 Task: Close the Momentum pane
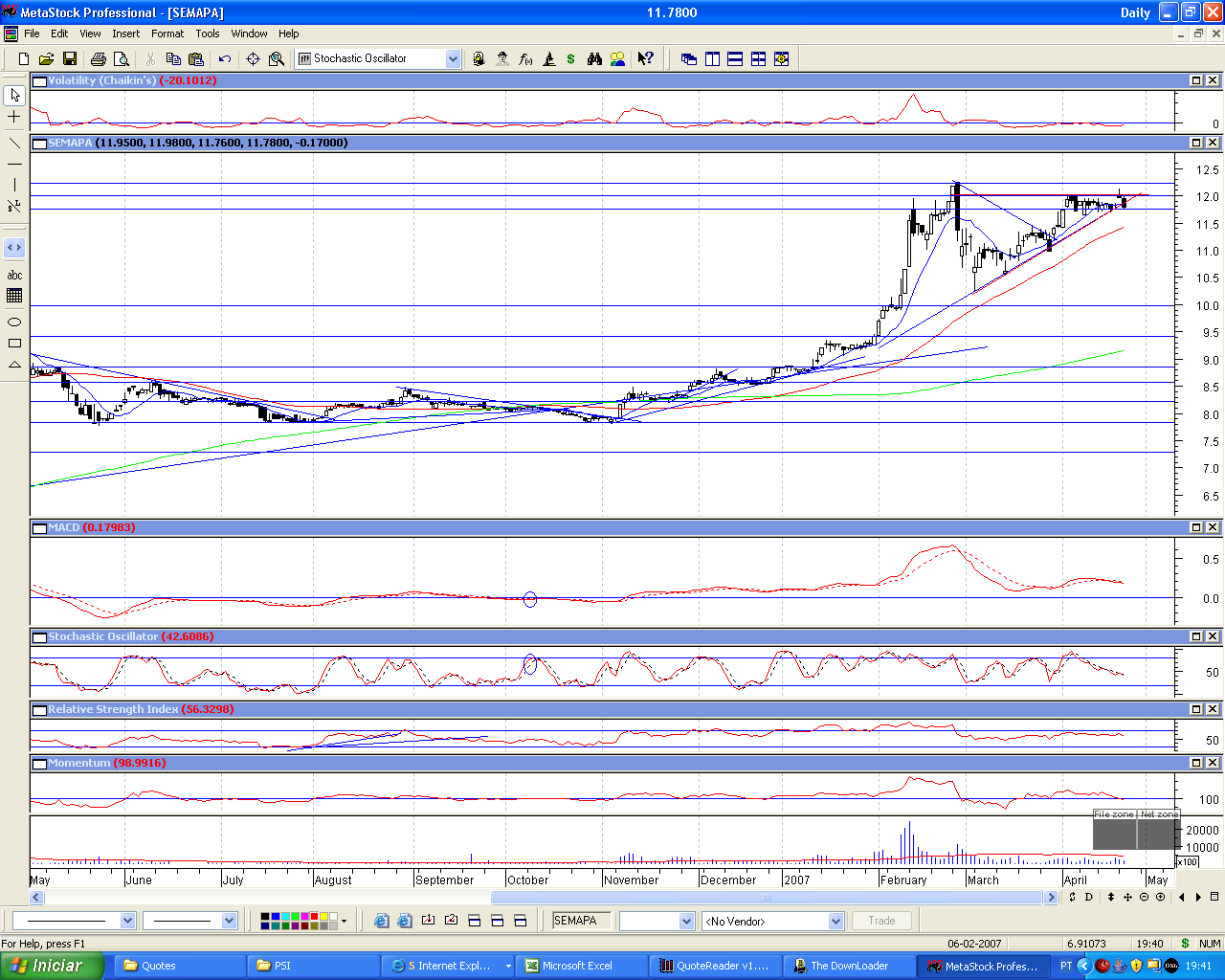(1213, 763)
